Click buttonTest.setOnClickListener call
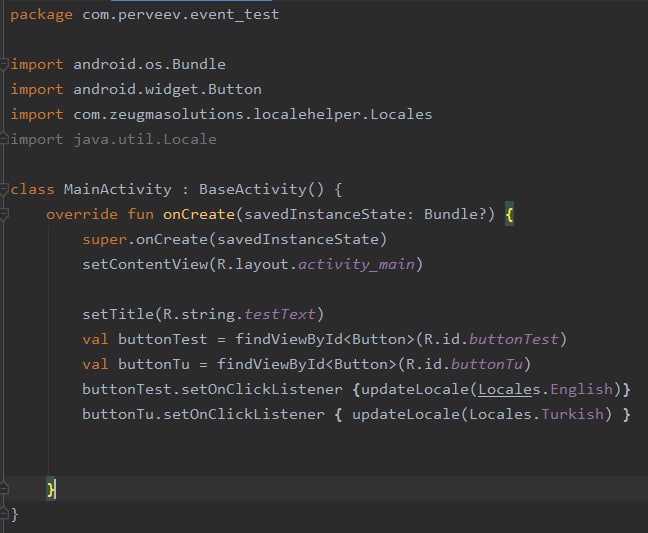 coord(212,390)
